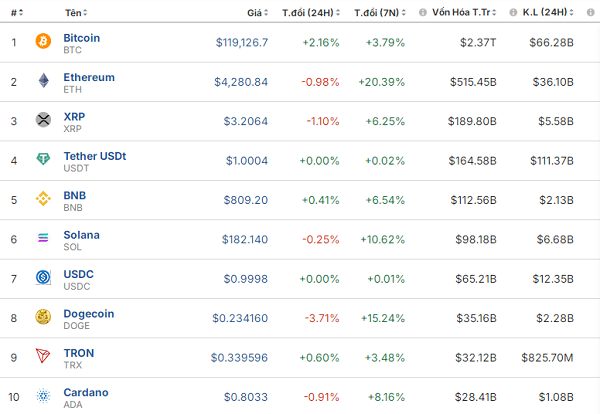
Task: Click the BTC ticker symbol
Action: click(x=72, y=50)
